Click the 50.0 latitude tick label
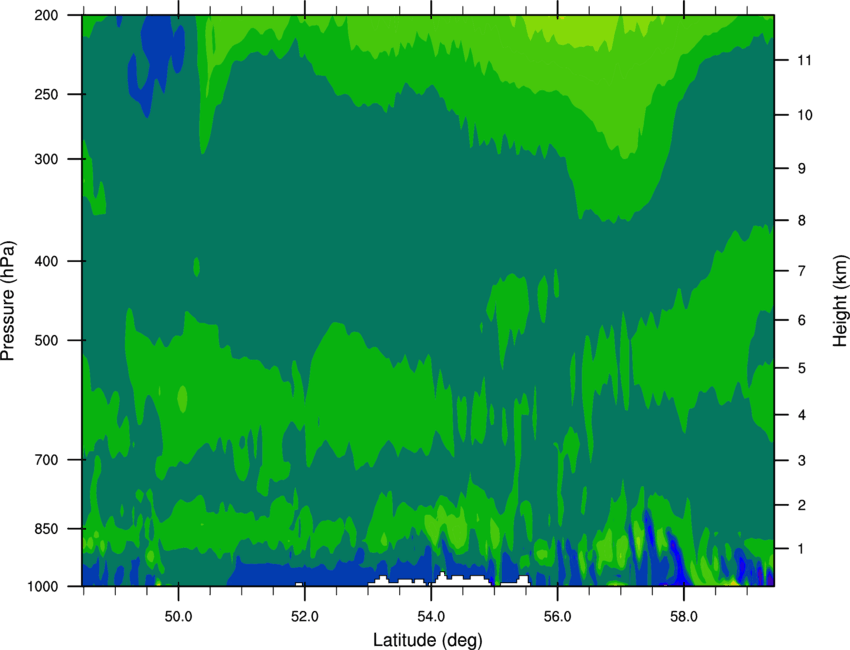850x650 pixels. click(x=178, y=616)
